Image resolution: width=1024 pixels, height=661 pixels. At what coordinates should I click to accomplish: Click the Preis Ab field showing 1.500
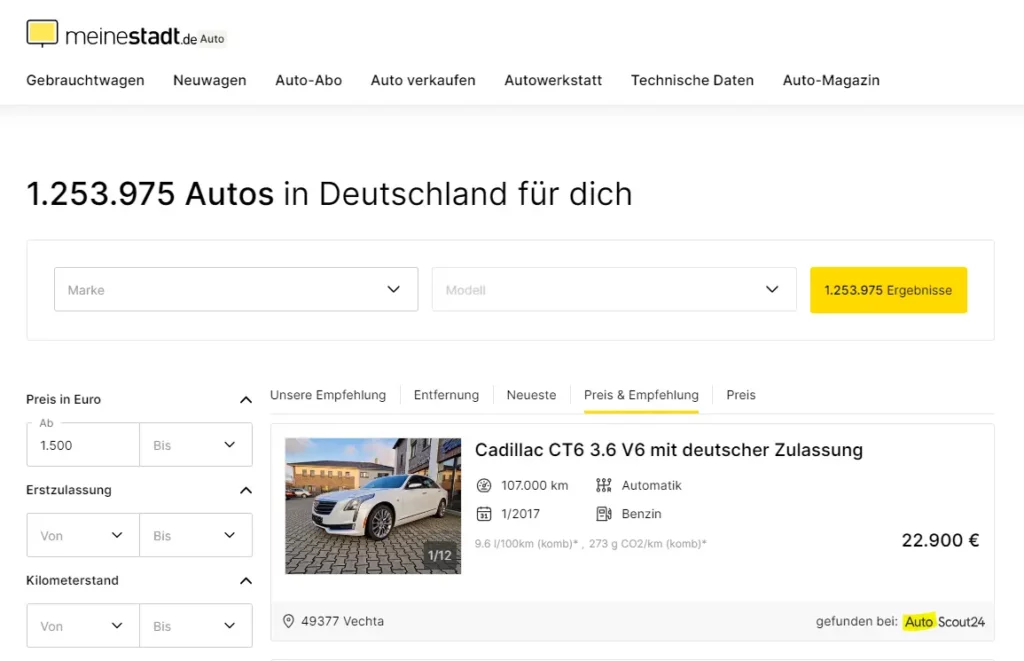pos(83,445)
